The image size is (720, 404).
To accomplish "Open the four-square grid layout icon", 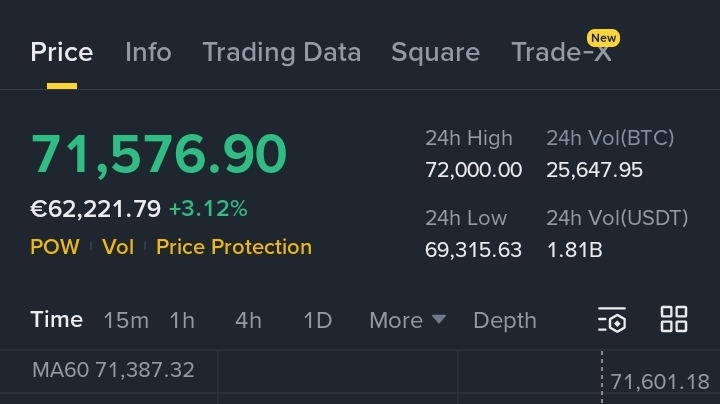I will [x=674, y=319].
